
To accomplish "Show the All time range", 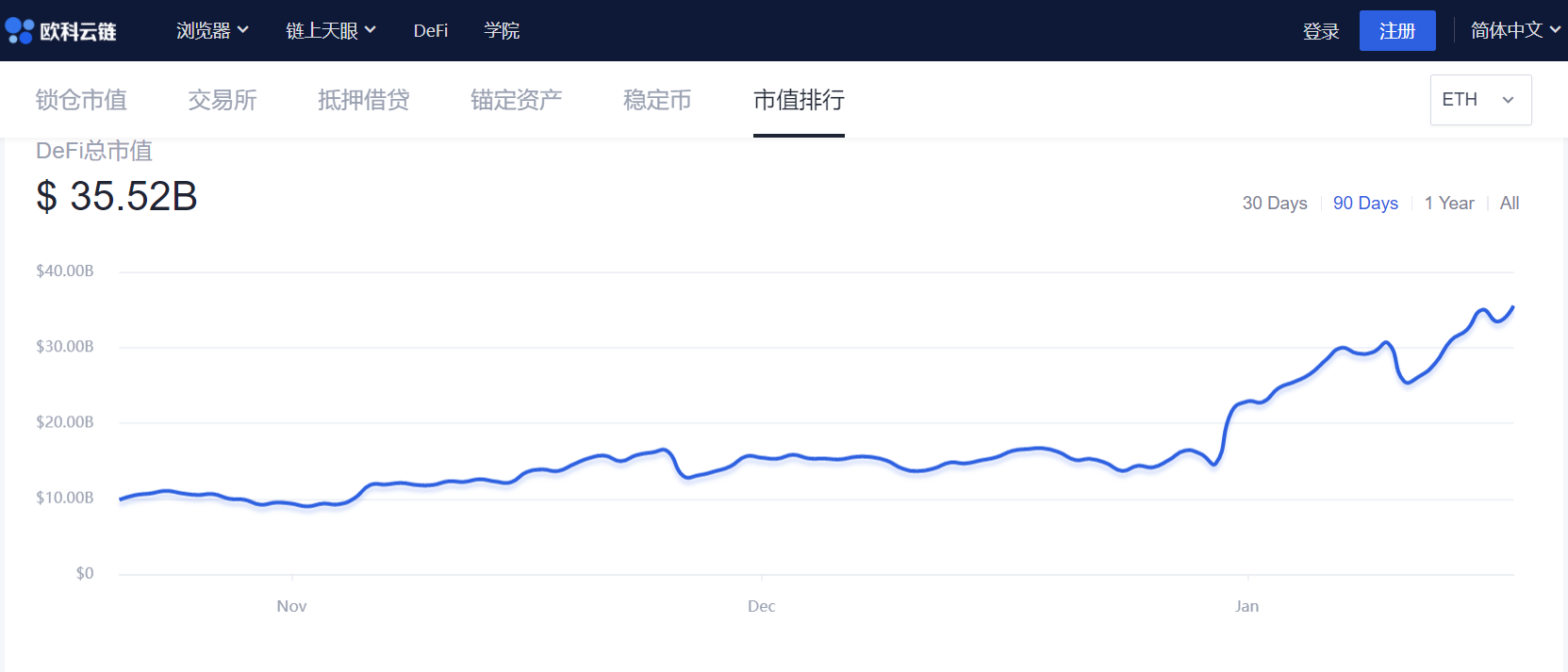I will click(1509, 204).
